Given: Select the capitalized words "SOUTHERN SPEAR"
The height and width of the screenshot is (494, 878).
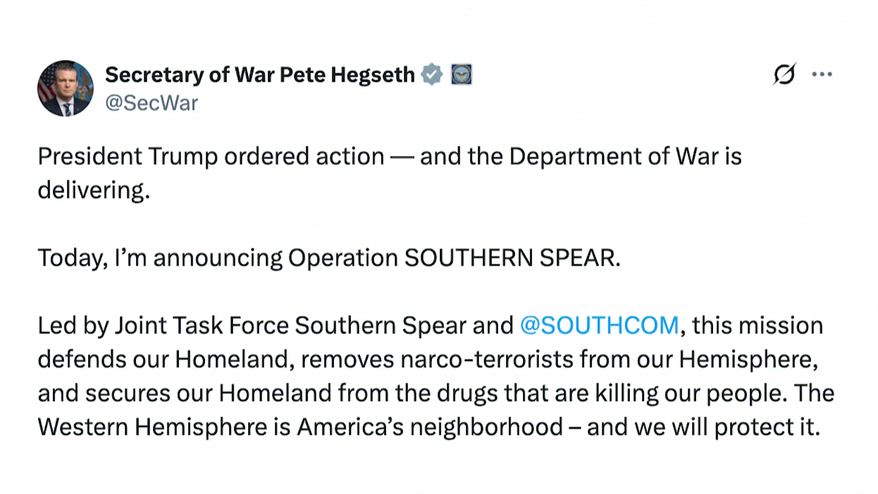Looking at the screenshot, I should click(511, 257).
